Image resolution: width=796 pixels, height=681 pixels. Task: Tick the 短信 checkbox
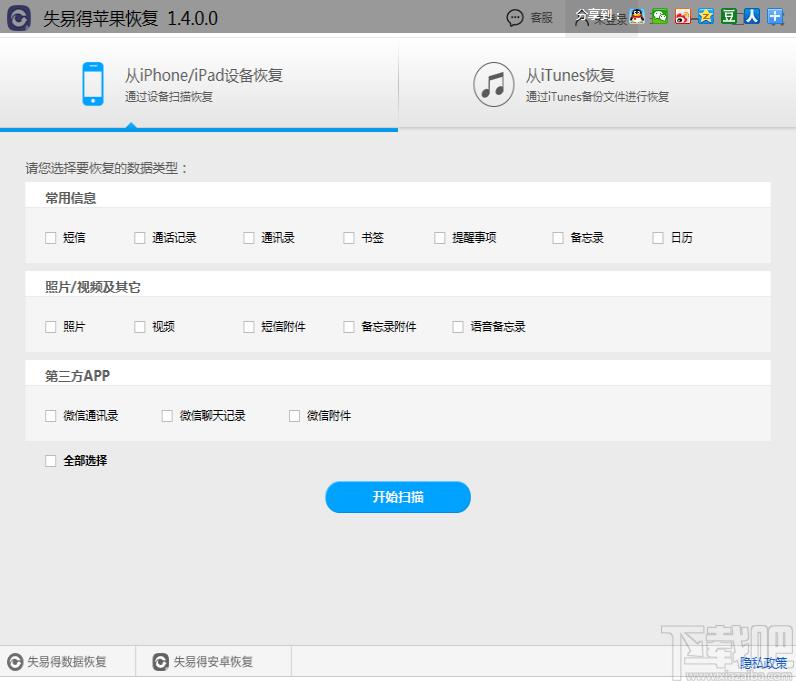click(x=50, y=238)
